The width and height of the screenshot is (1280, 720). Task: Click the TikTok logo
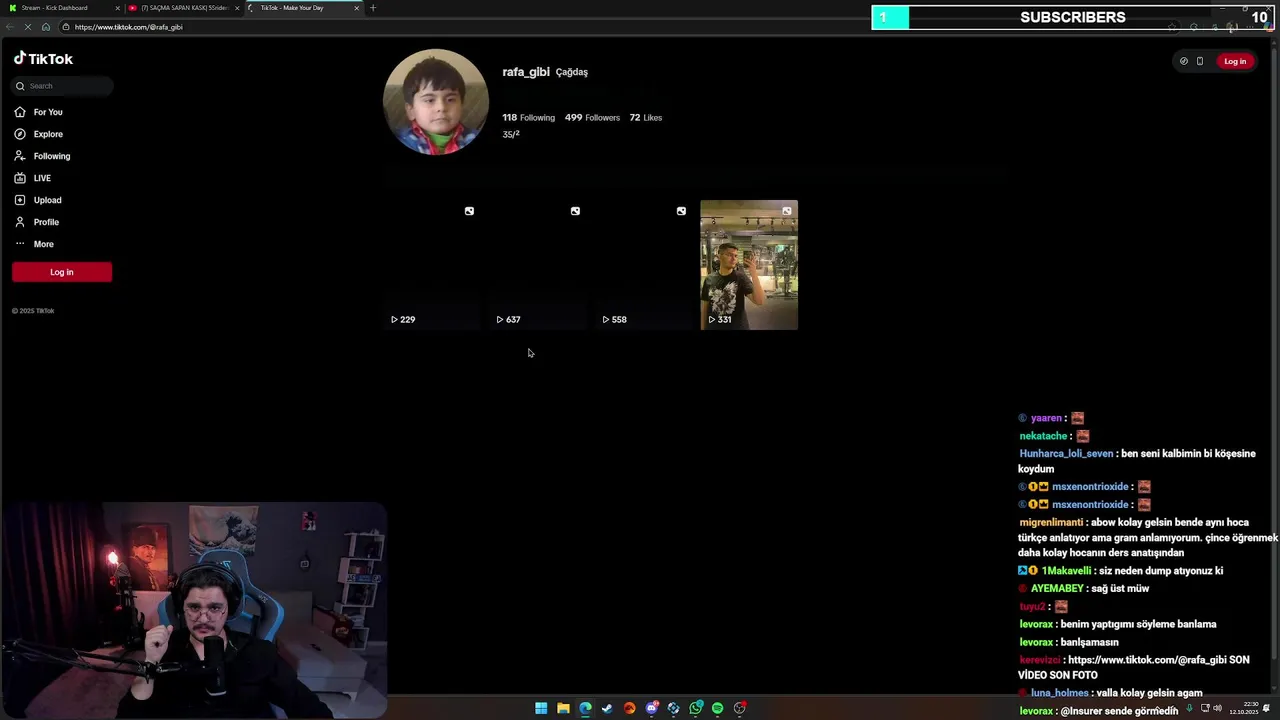(x=43, y=59)
